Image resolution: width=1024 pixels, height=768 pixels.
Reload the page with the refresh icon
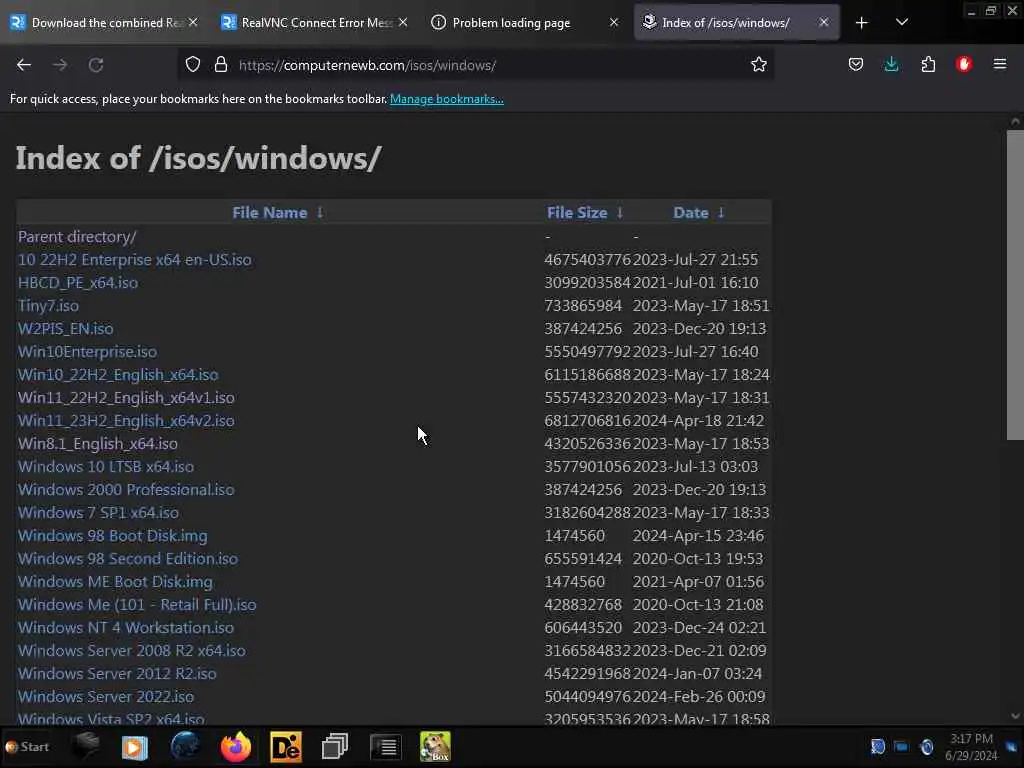click(96, 65)
